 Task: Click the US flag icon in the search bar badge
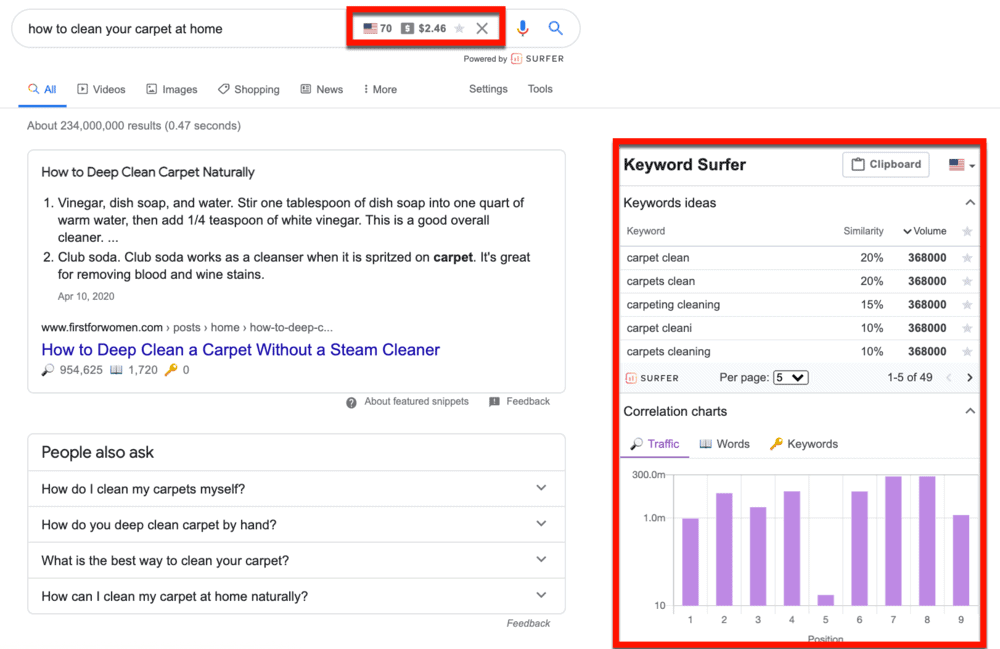click(371, 27)
